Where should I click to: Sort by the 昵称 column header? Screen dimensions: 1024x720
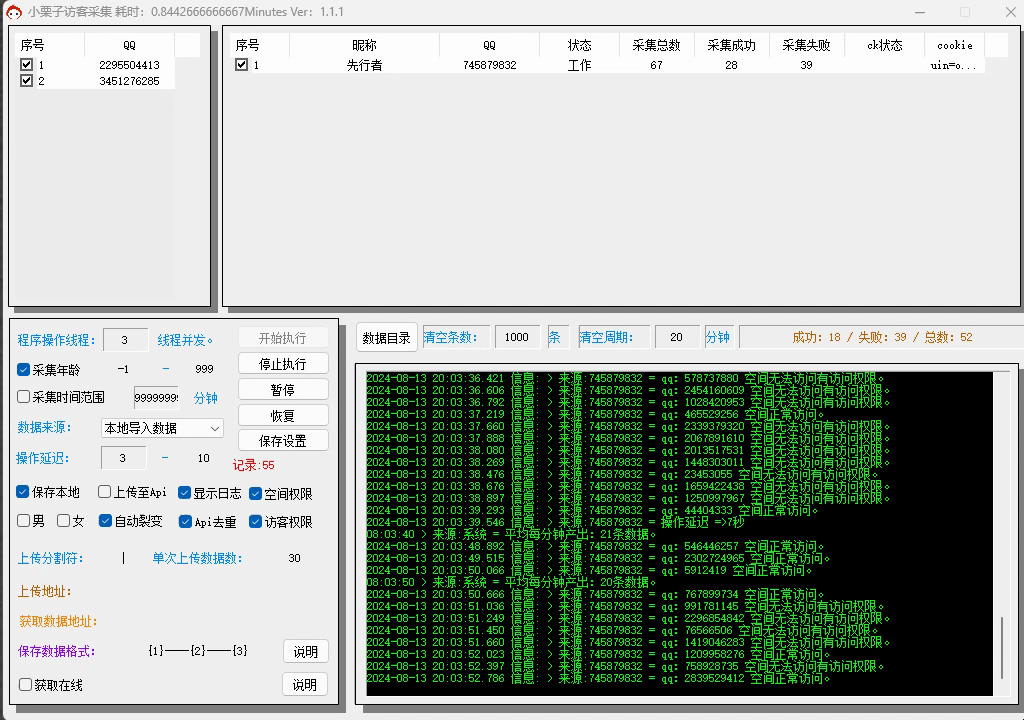[364, 45]
